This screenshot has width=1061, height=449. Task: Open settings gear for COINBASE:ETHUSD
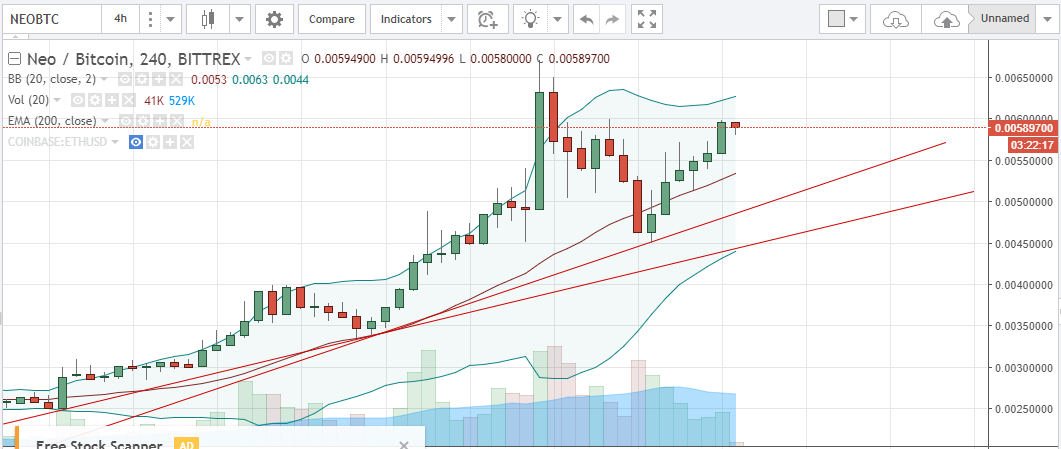pos(154,142)
